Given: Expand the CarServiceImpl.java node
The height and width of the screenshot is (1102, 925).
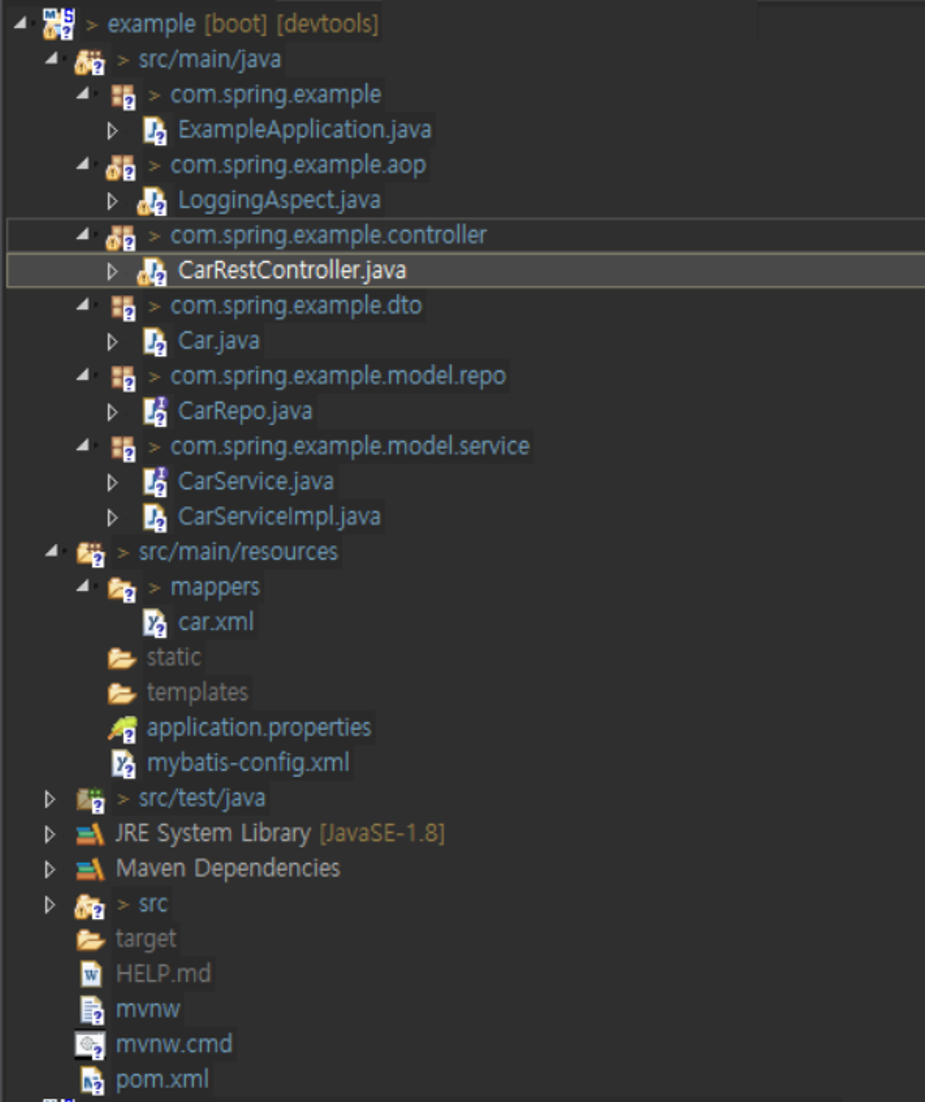Looking at the screenshot, I should (112, 518).
